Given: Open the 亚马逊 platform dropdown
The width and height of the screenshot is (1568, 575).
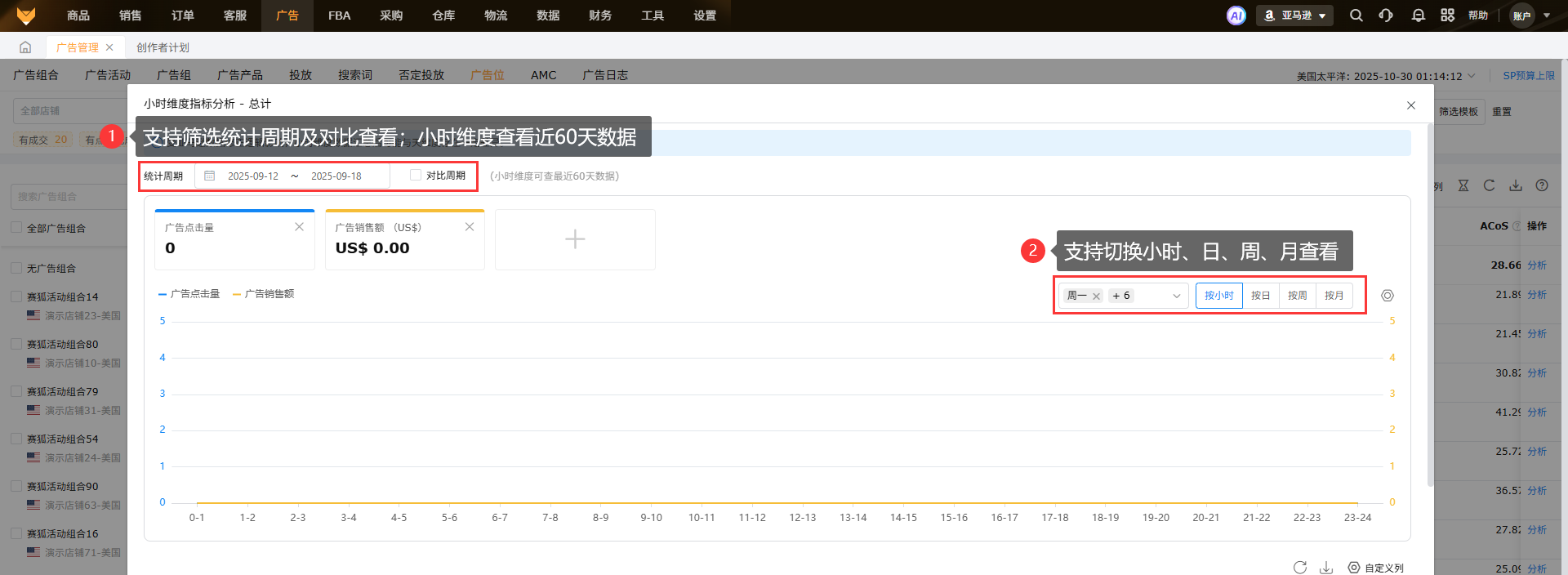Looking at the screenshot, I should (1294, 16).
